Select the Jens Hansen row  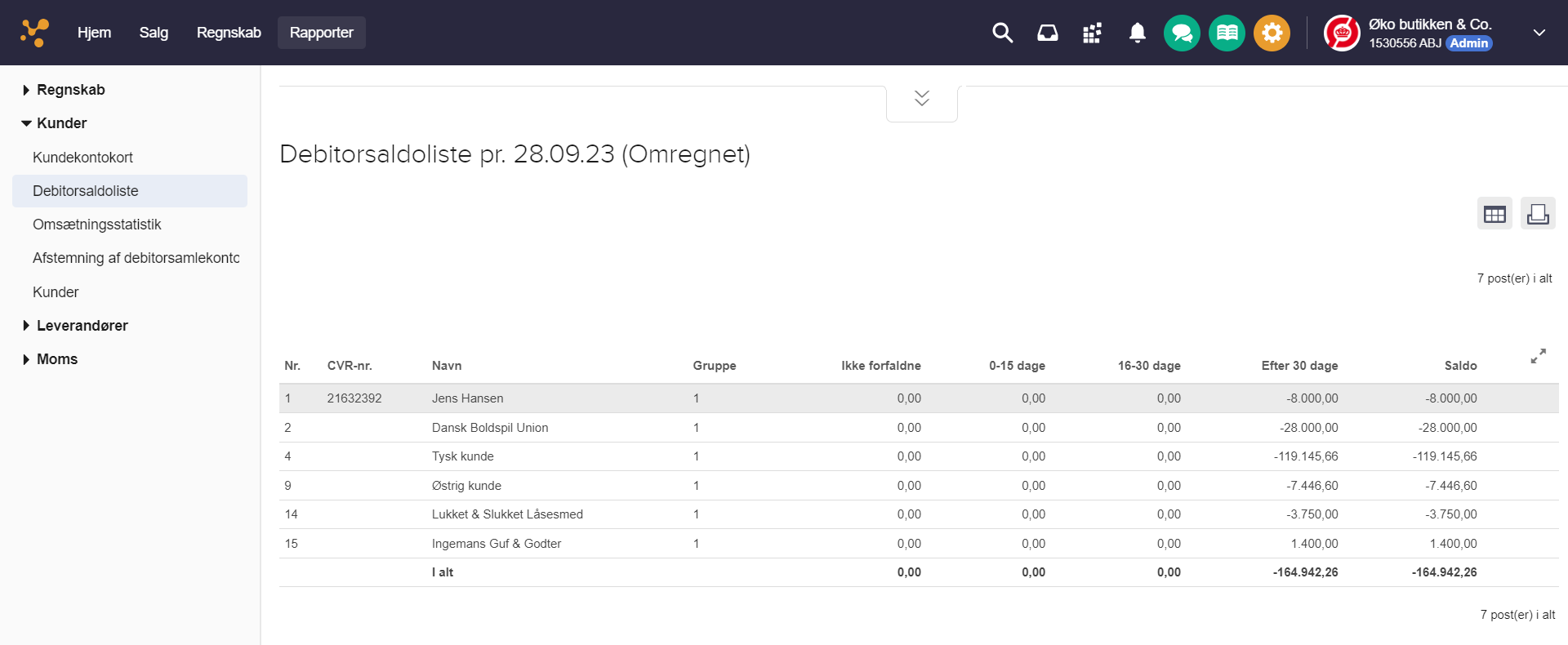(467, 398)
